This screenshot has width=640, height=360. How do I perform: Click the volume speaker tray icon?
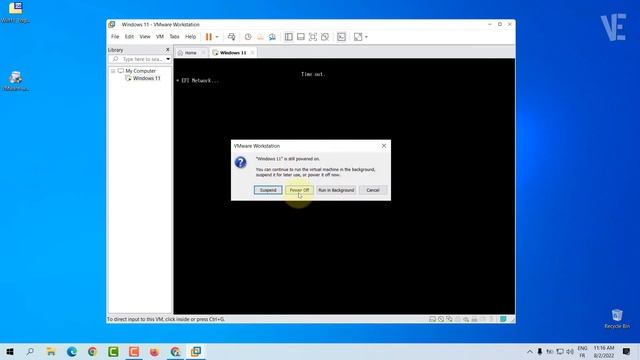click(x=570, y=351)
